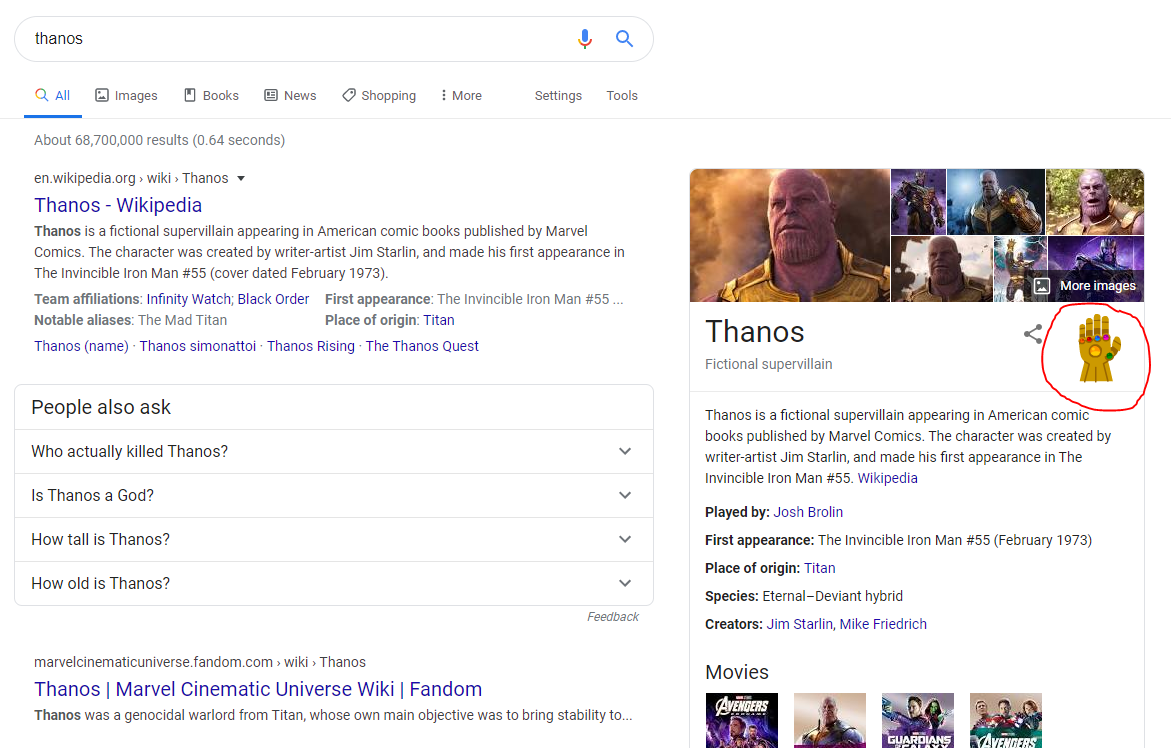Screen dimensions: 1171x748
Task: Open the dropdown arrow beside the Wikipedia URL
Action: [x=240, y=178]
